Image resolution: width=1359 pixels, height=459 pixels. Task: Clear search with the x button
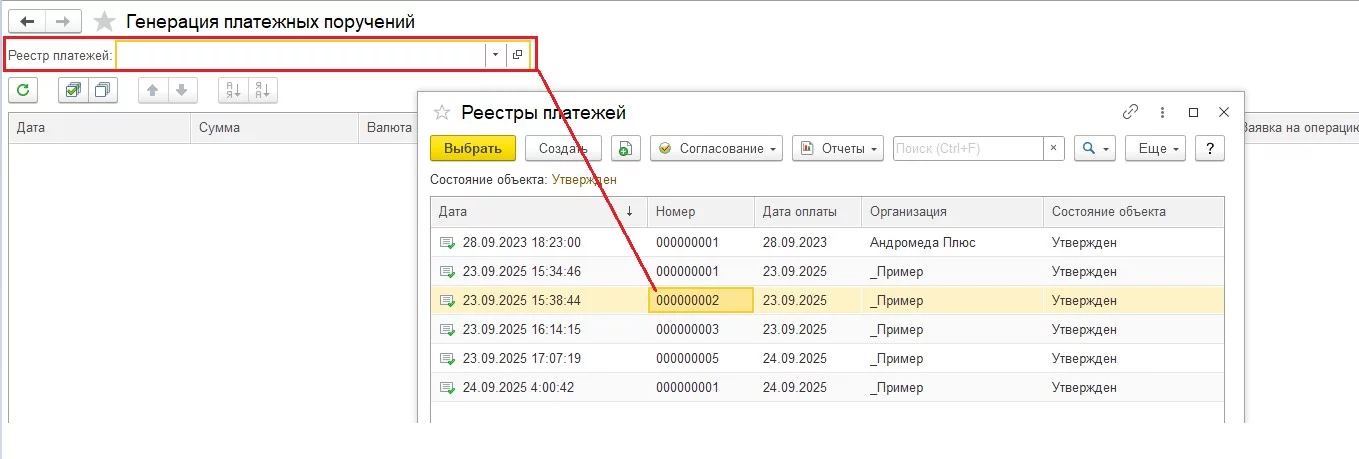1054,148
